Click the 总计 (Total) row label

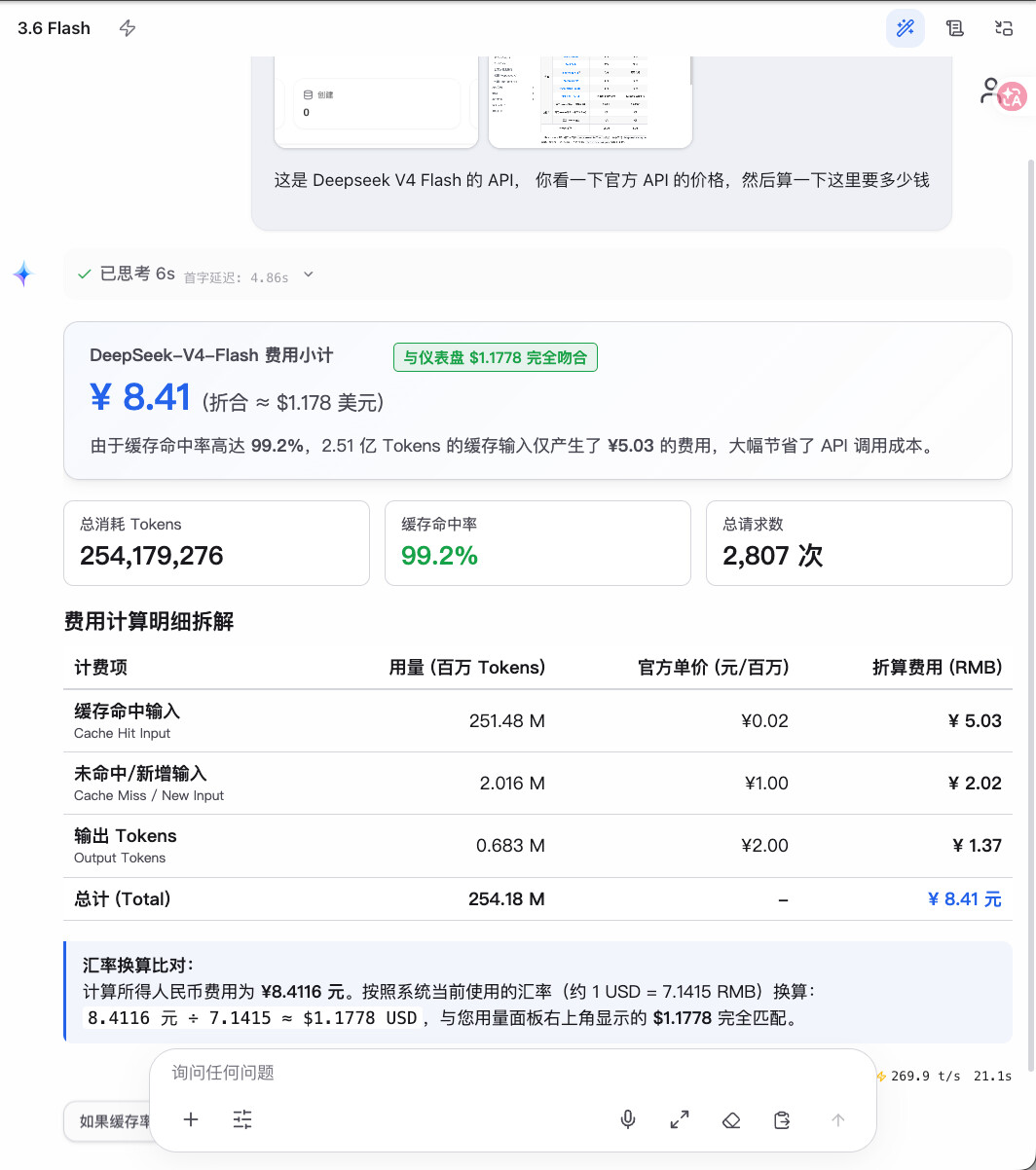(x=123, y=899)
